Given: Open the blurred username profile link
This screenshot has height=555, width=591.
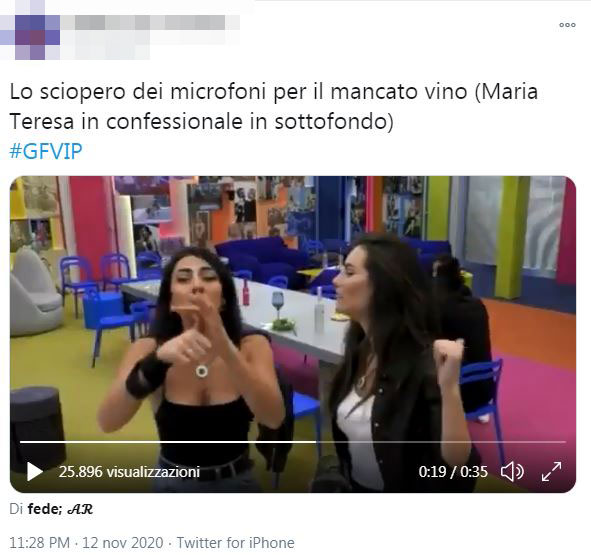Looking at the screenshot, I should click(151, 23).
